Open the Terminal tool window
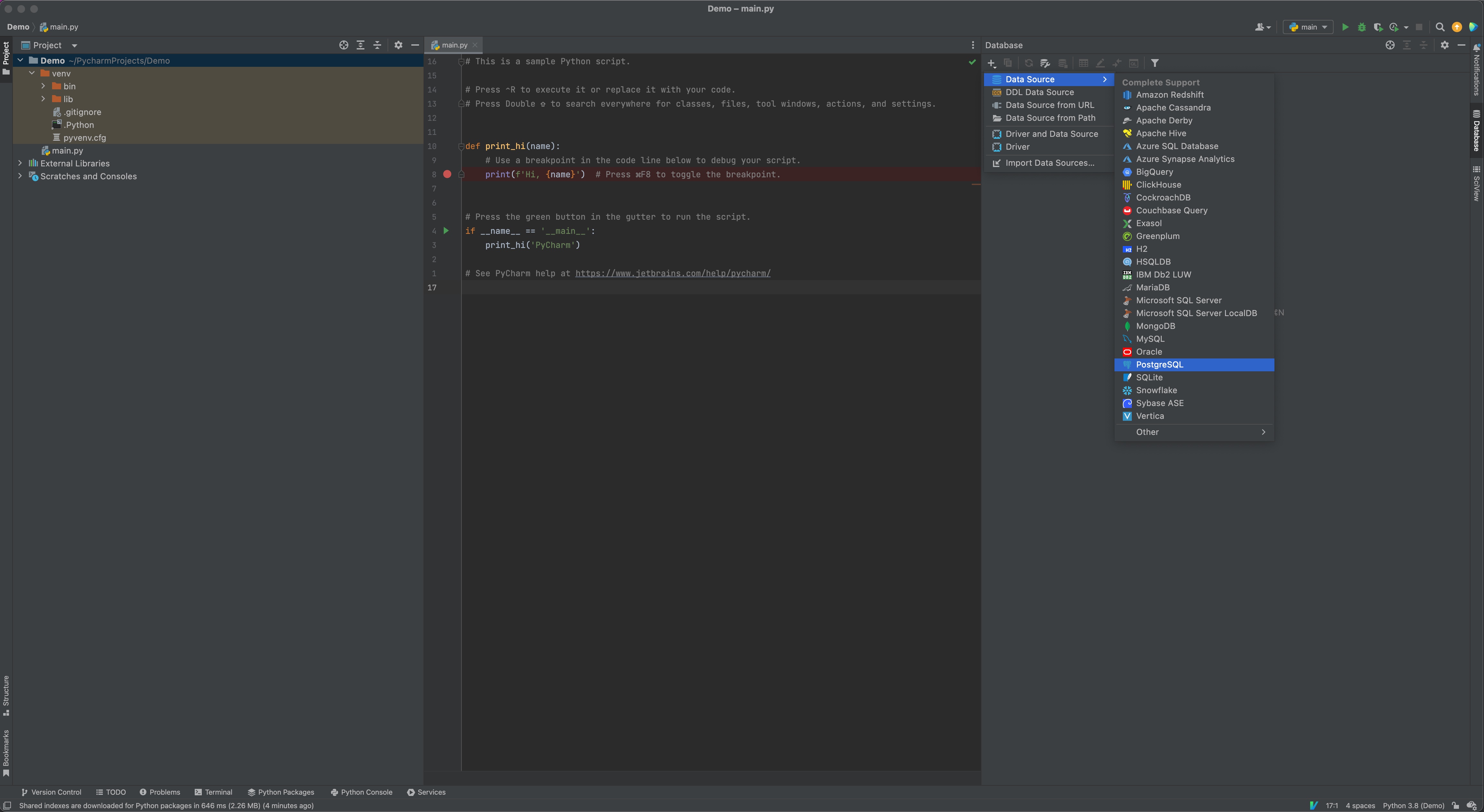Screen dimensions: 1484x812 (213, 792)
